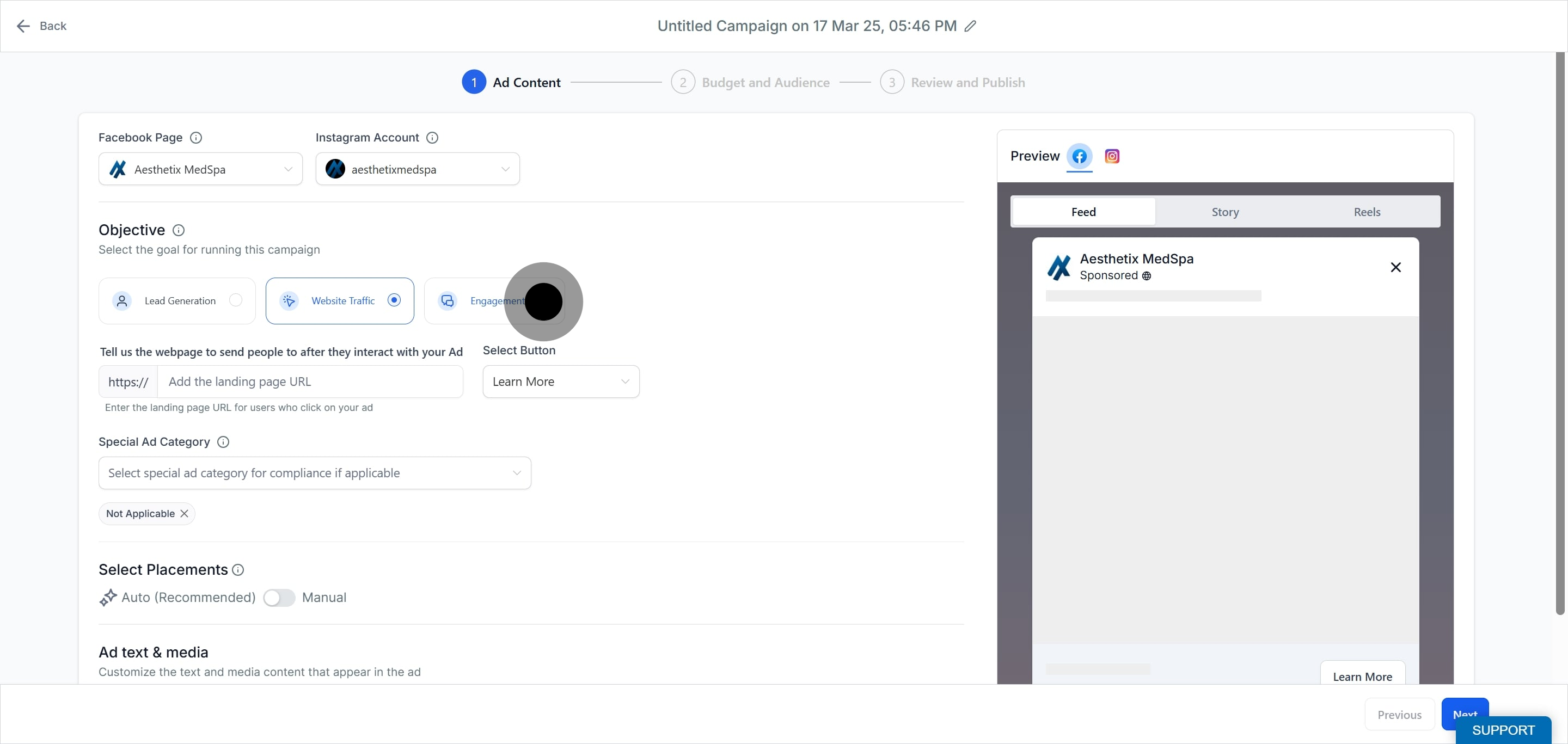Click the Manual placement label
The image size is (1568, 744).
(x=324, y=598)
